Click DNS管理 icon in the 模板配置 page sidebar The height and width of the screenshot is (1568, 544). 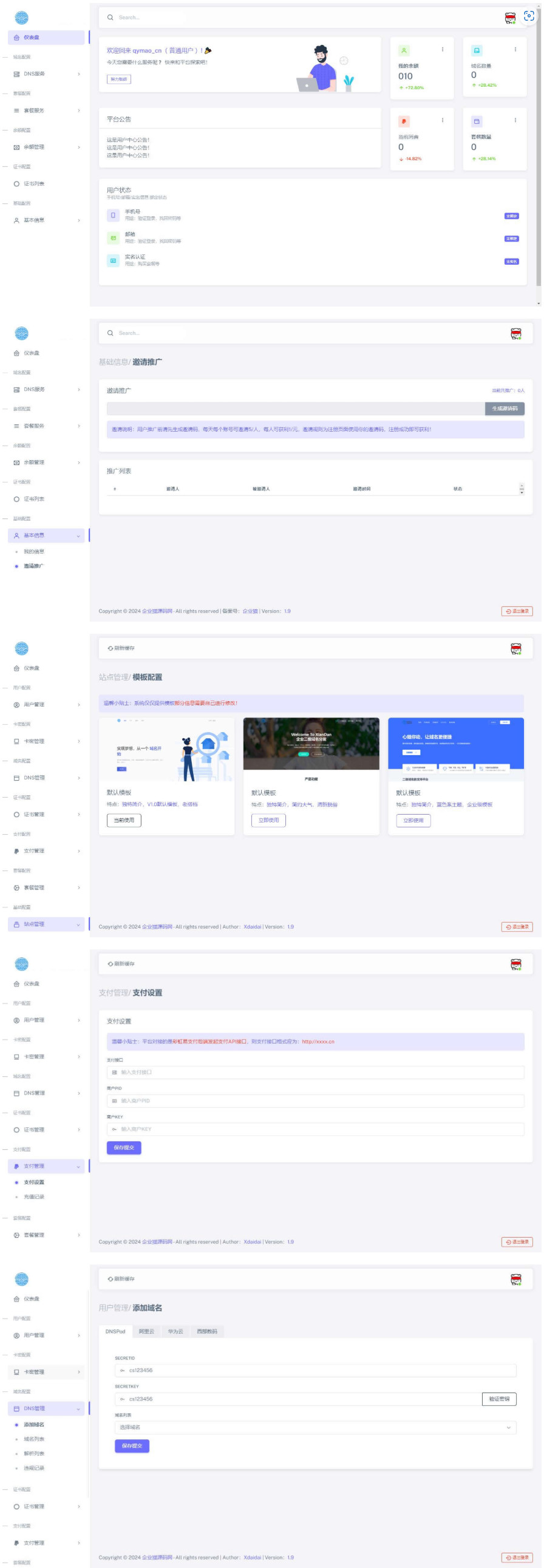tap(16, 778)
